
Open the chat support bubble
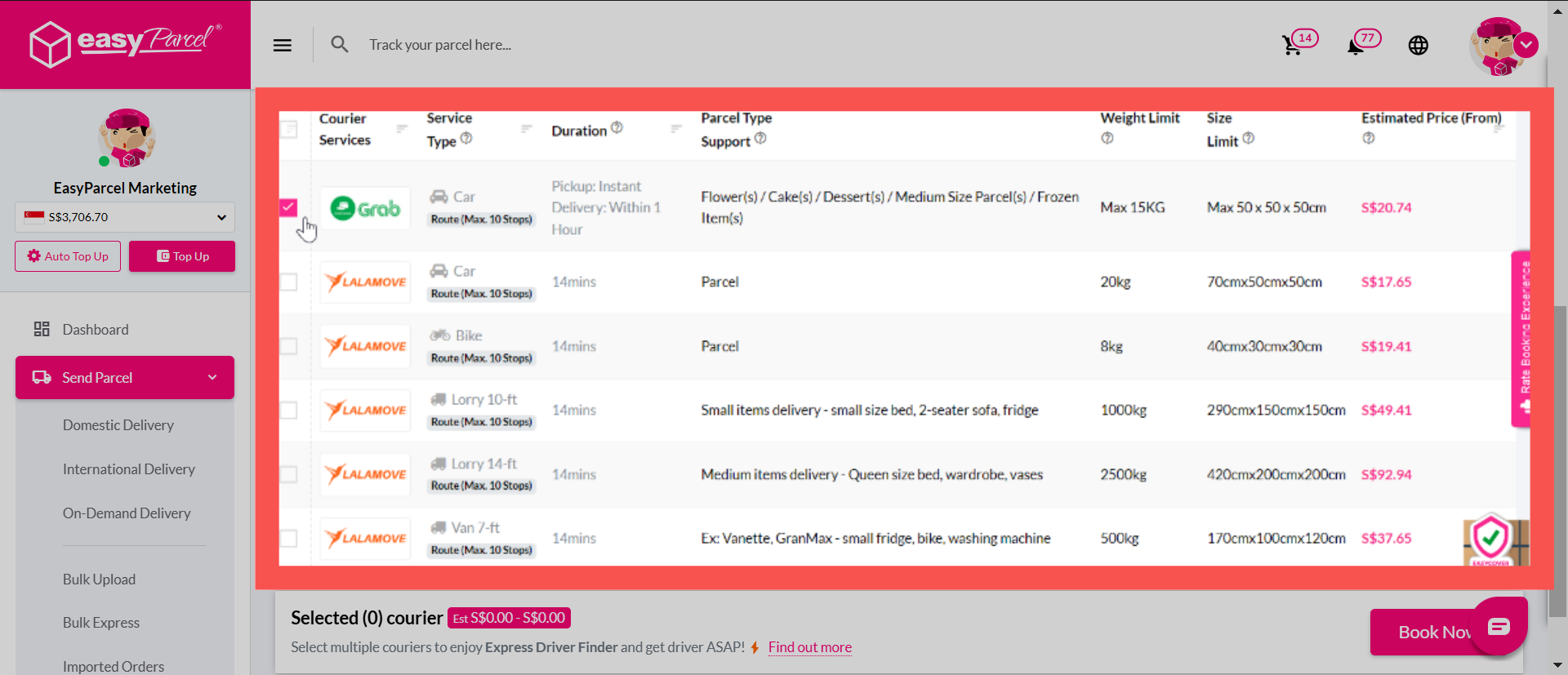(1499, 626)
